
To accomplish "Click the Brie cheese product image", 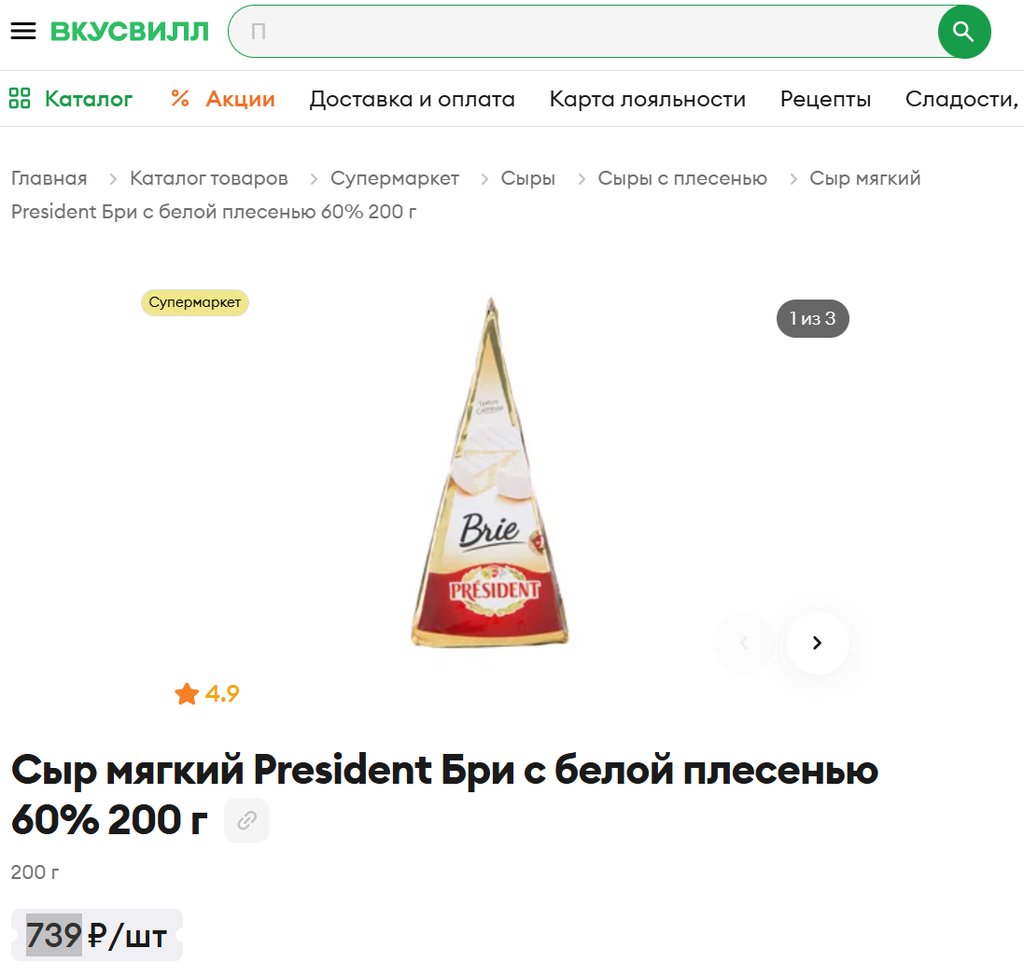I will [x=490, y=472].
